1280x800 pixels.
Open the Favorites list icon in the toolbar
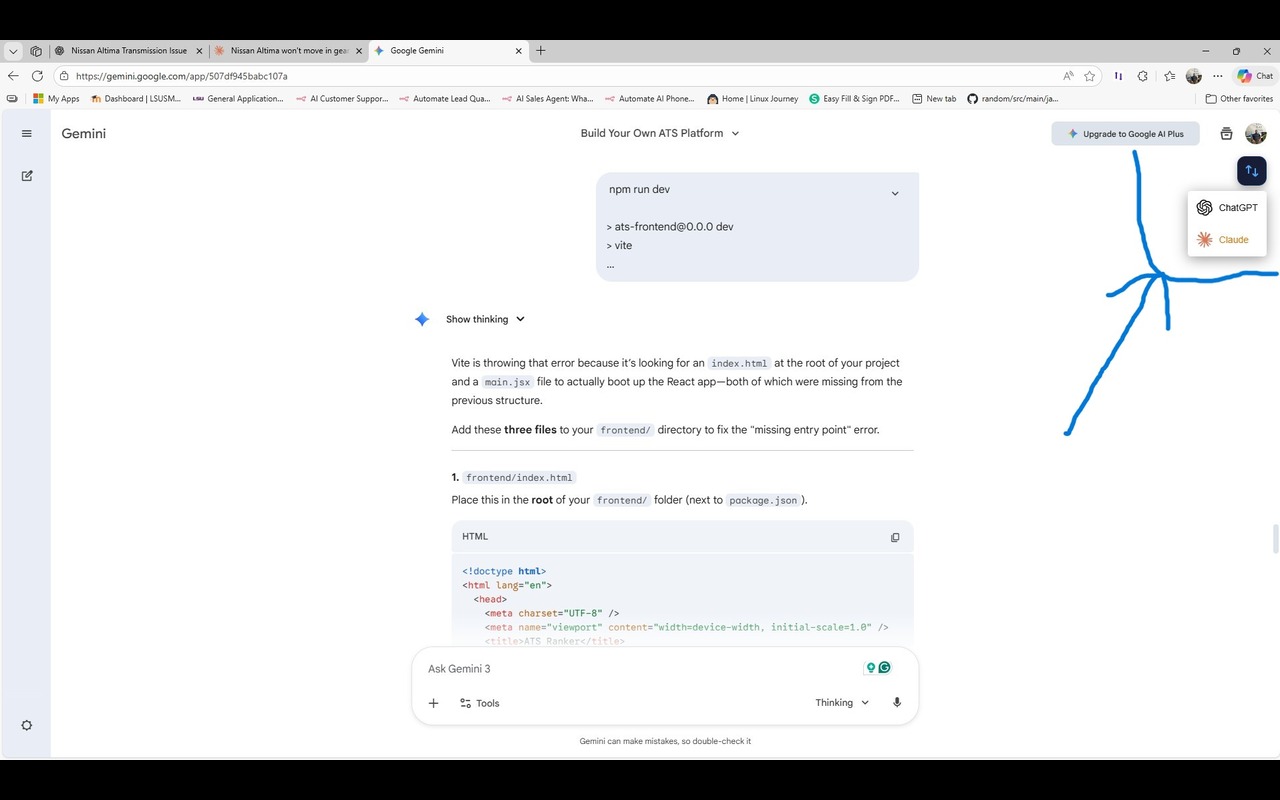[x=1169, y=76]
